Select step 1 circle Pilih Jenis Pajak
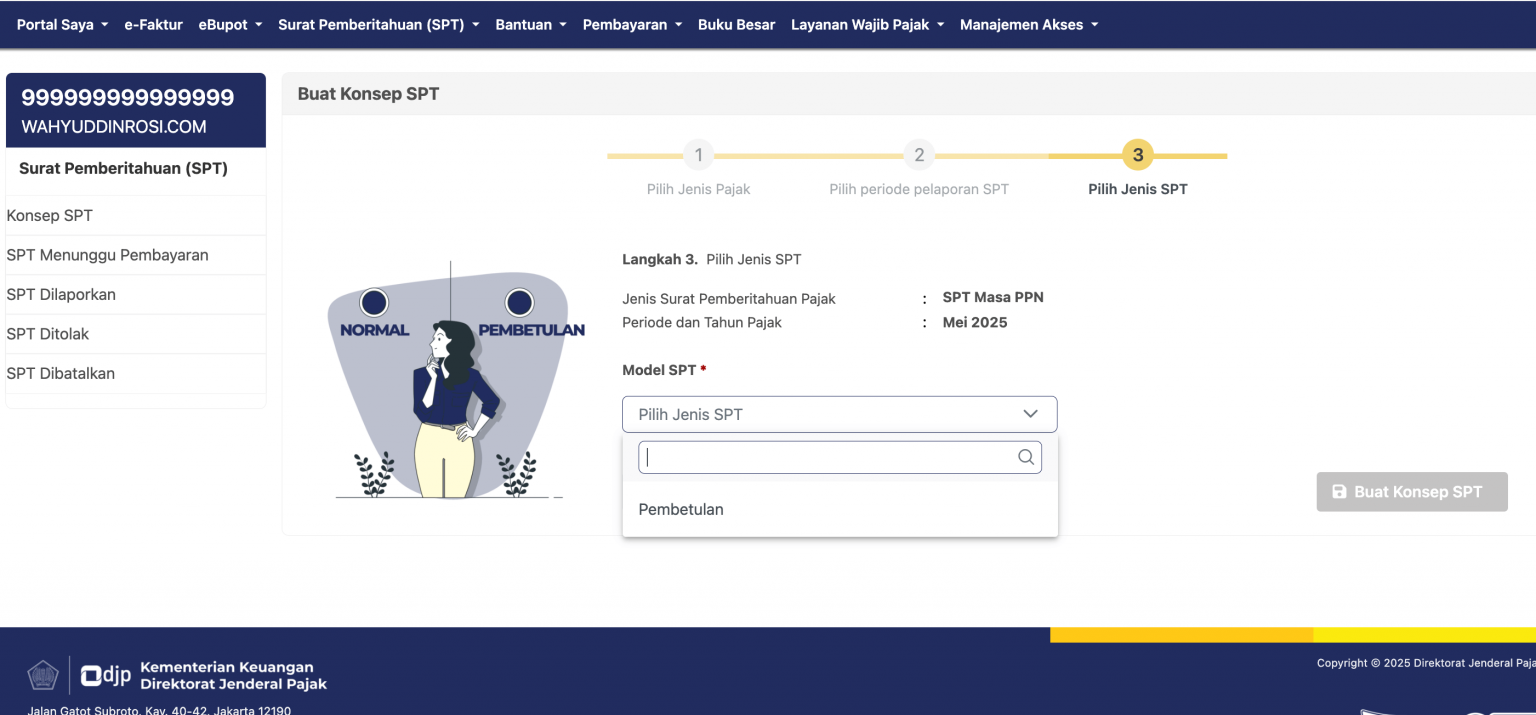The image size is (1536, 715). pyautogui.click(x=698, y=155)
